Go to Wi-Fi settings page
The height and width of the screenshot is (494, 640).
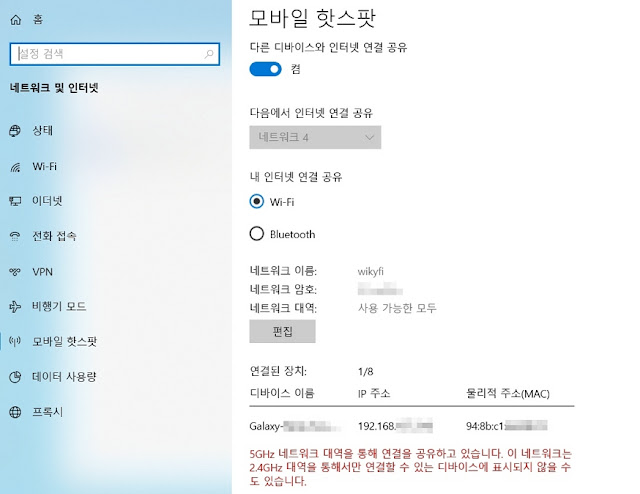44,167
